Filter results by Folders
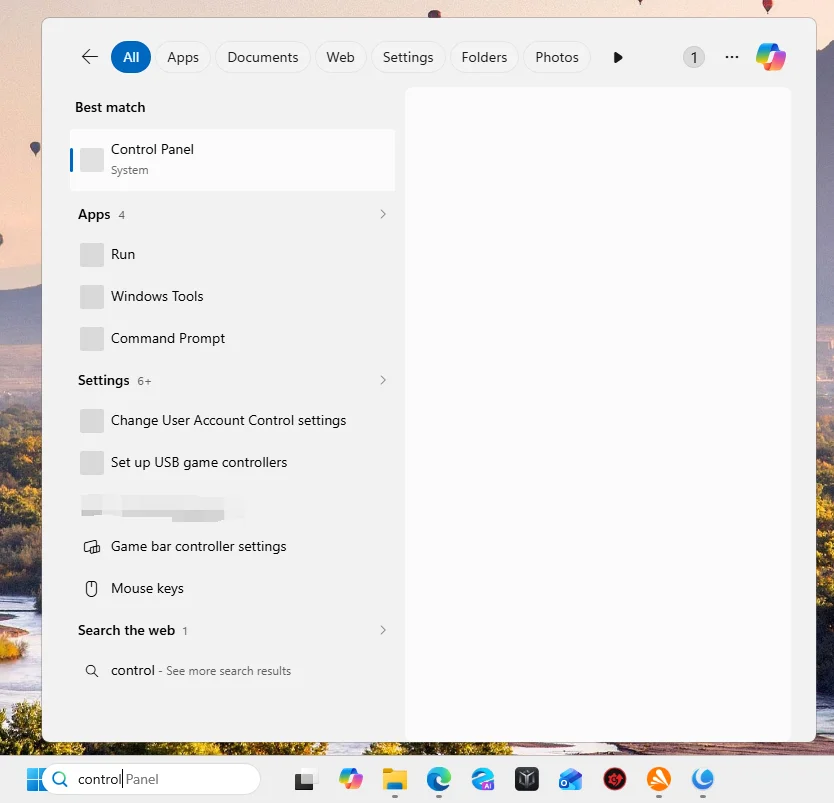The height and width of the screenshot is (803, 834). pos(484,57)
